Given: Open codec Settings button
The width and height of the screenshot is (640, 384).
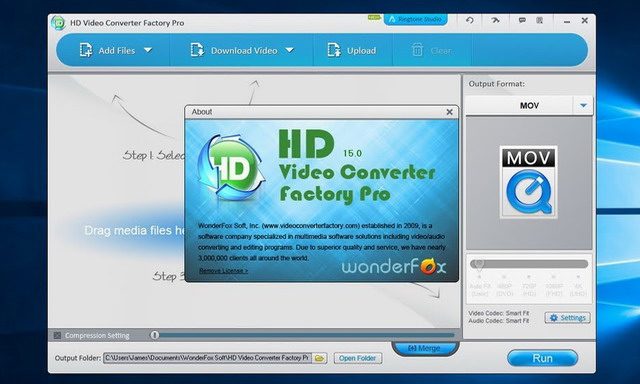Looking at the screenshot, I should coord(567,317).
